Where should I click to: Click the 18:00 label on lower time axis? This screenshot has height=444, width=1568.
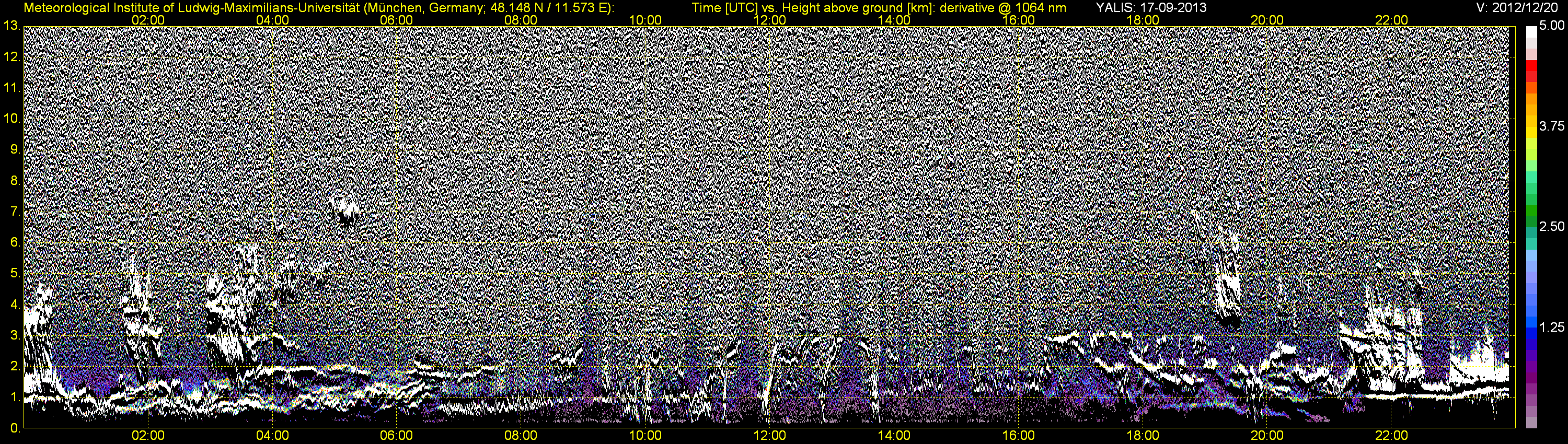coord(1143,436)
